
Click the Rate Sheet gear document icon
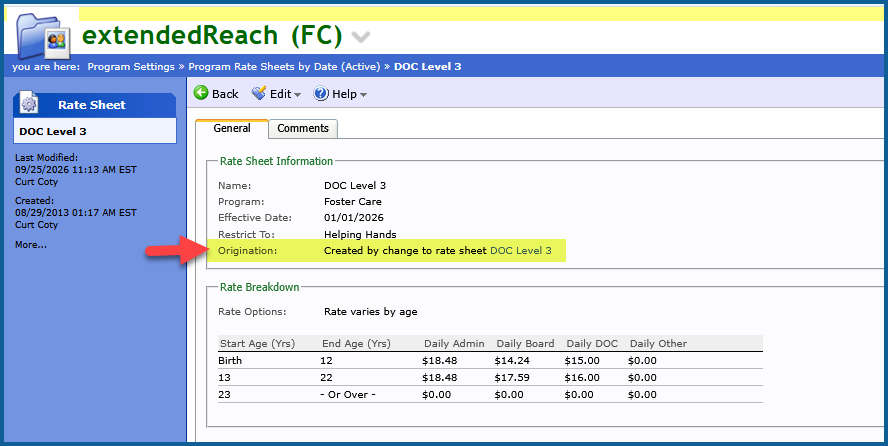click(x=28, y=104)
